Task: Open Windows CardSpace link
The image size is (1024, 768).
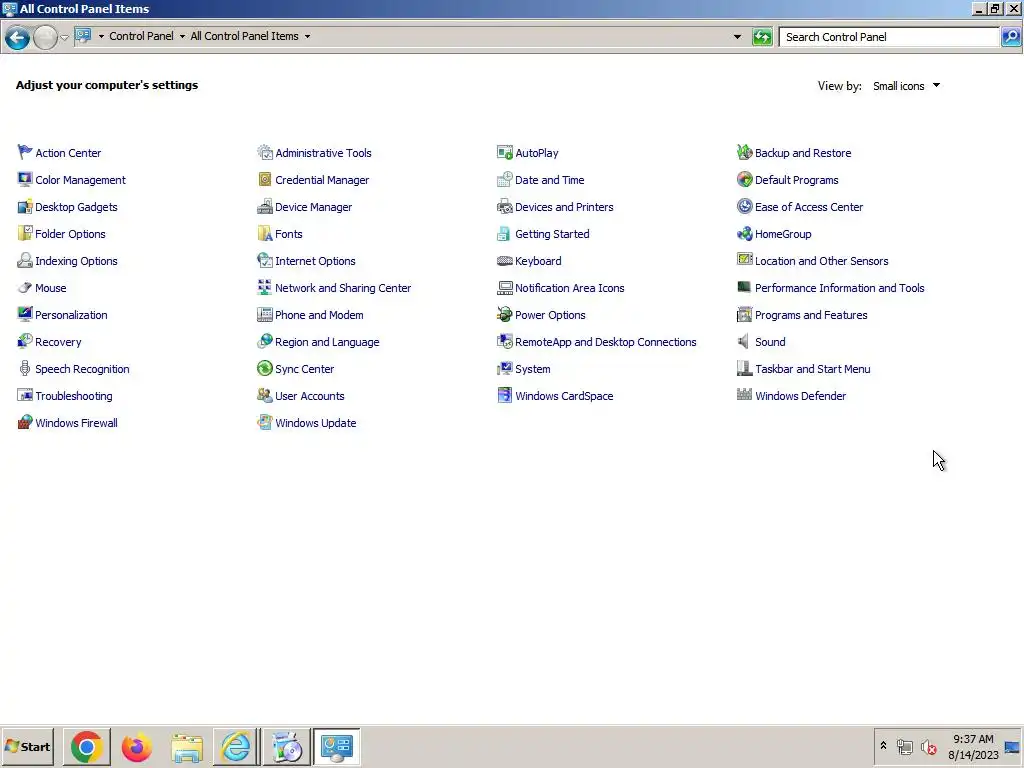Action: [x=564, y=396]
